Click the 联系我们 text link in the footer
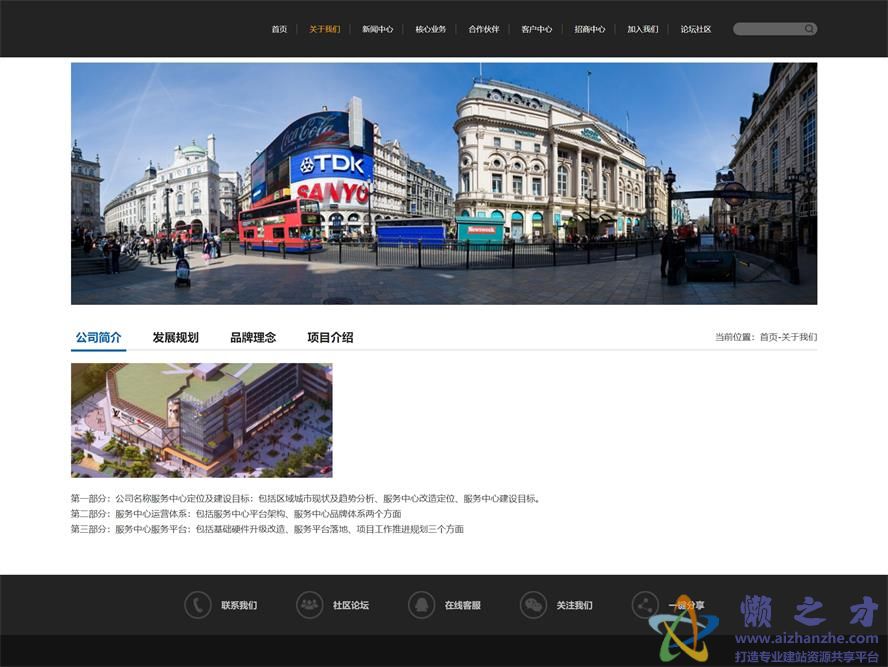 (239, 605)
